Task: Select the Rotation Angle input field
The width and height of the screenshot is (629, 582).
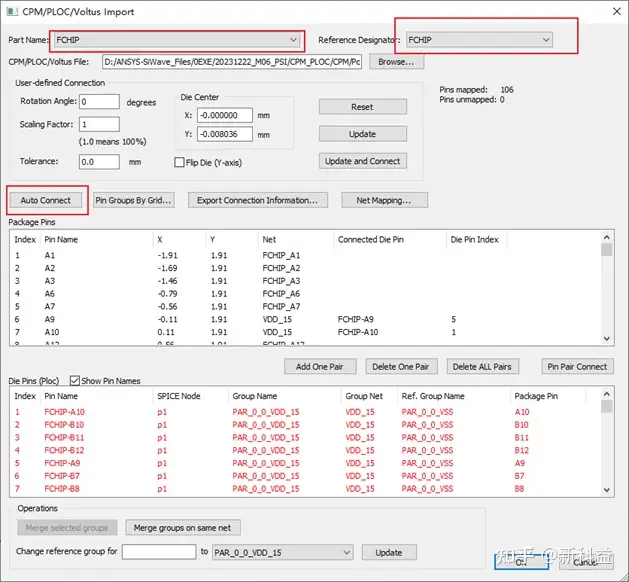Action: [99, 101]
